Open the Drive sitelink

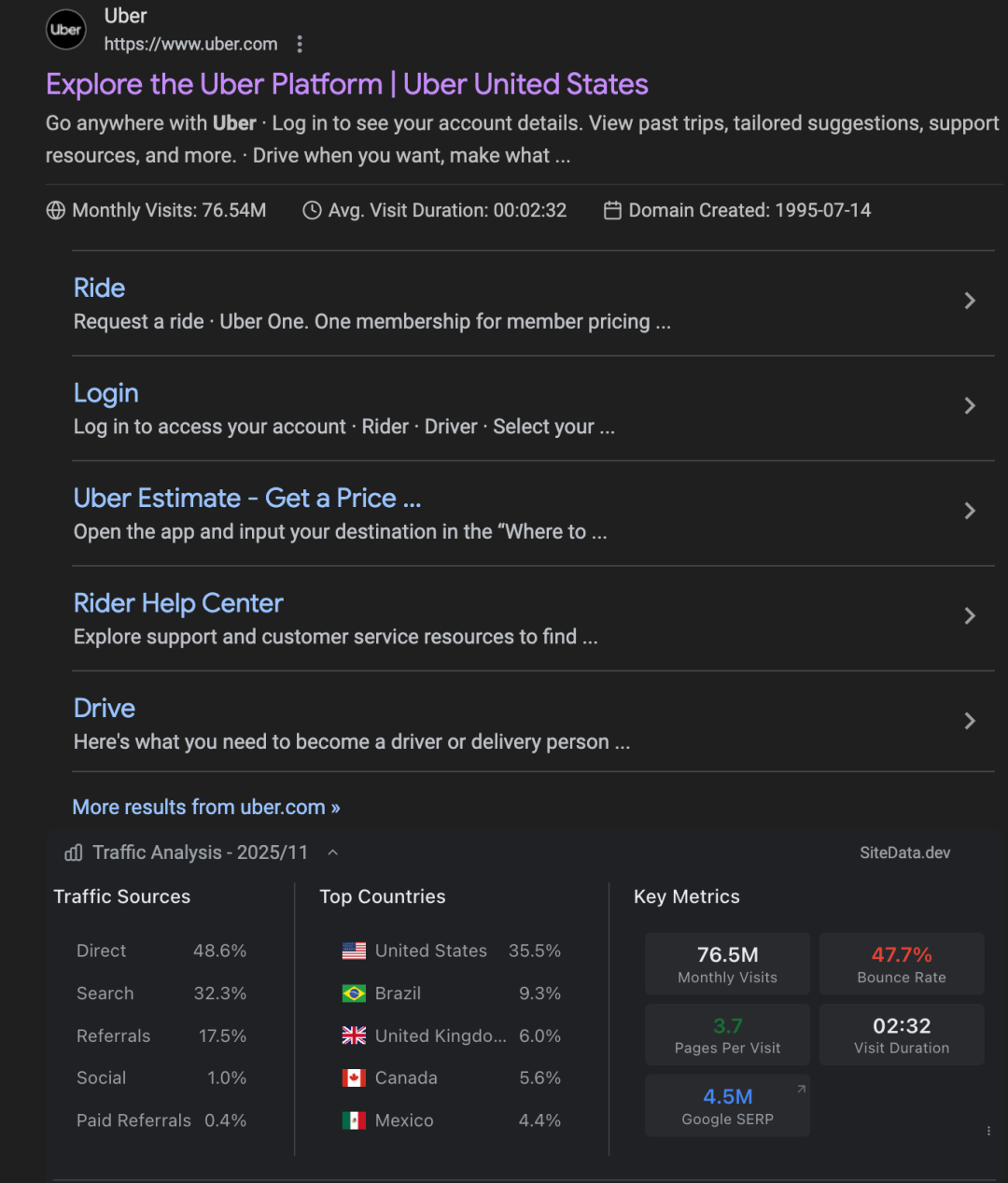pos(105,709)
